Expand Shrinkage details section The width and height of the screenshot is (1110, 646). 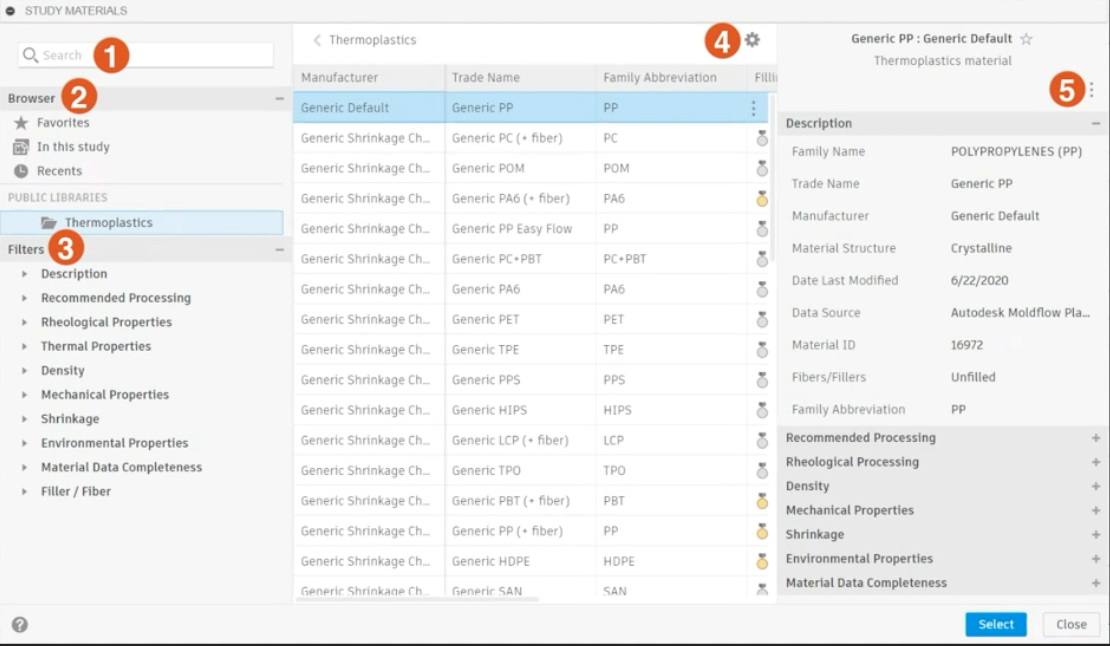coord(1096,534)
